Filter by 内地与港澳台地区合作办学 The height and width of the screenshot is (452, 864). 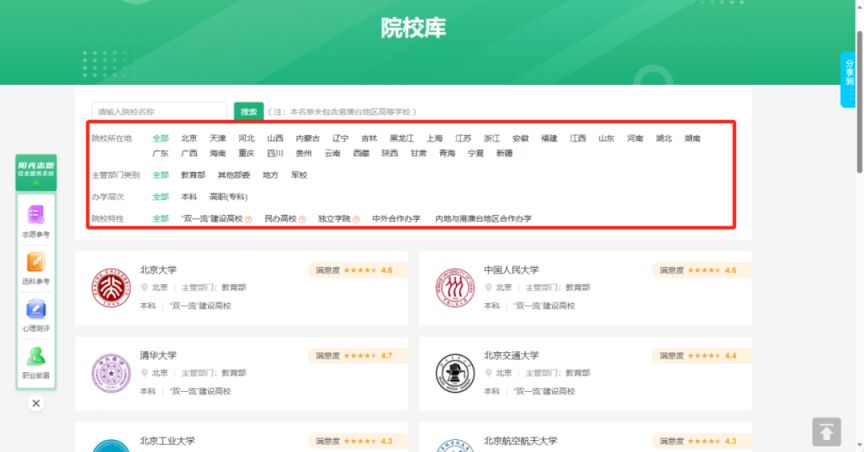(x=483, y=219)
